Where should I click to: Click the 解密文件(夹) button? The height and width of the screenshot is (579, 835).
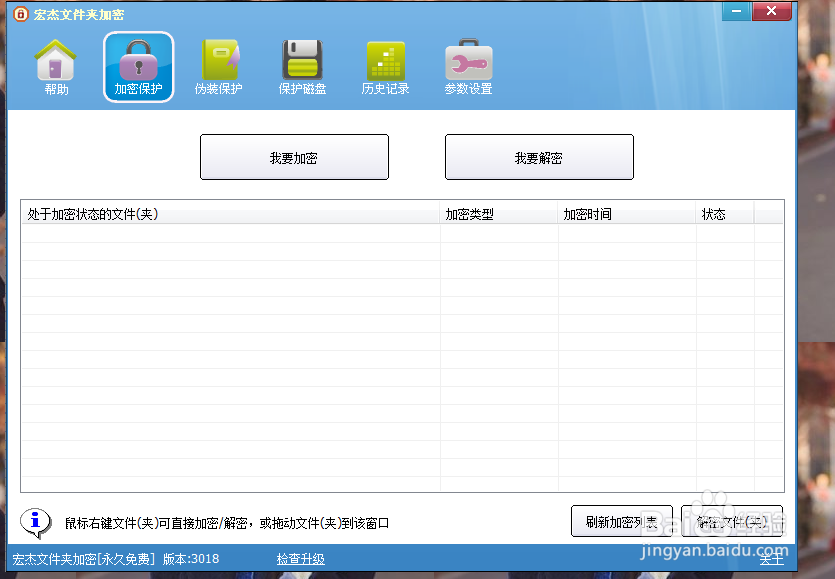[732, 521]
